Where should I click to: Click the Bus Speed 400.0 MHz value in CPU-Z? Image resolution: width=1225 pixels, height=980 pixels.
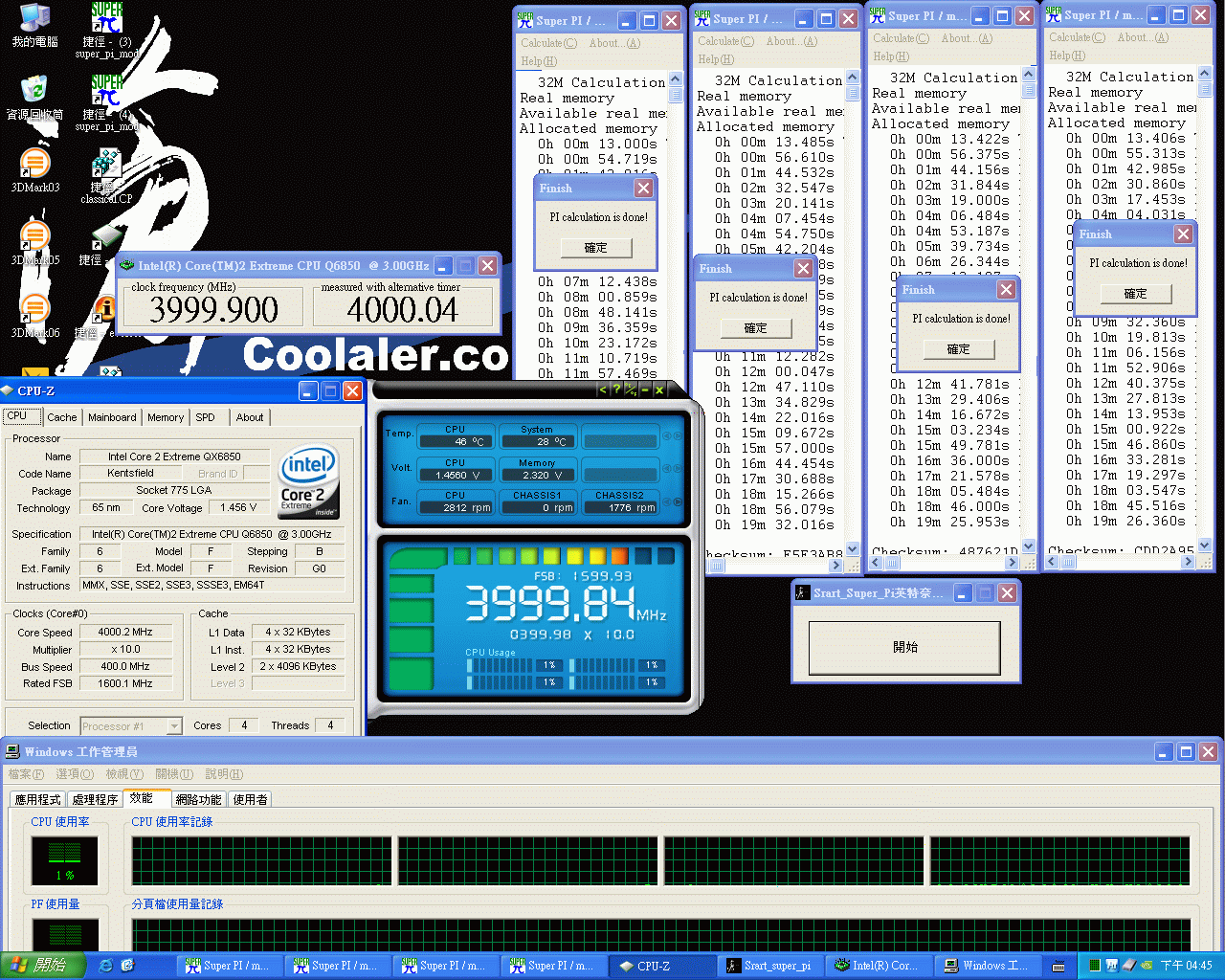pos(125,667)
